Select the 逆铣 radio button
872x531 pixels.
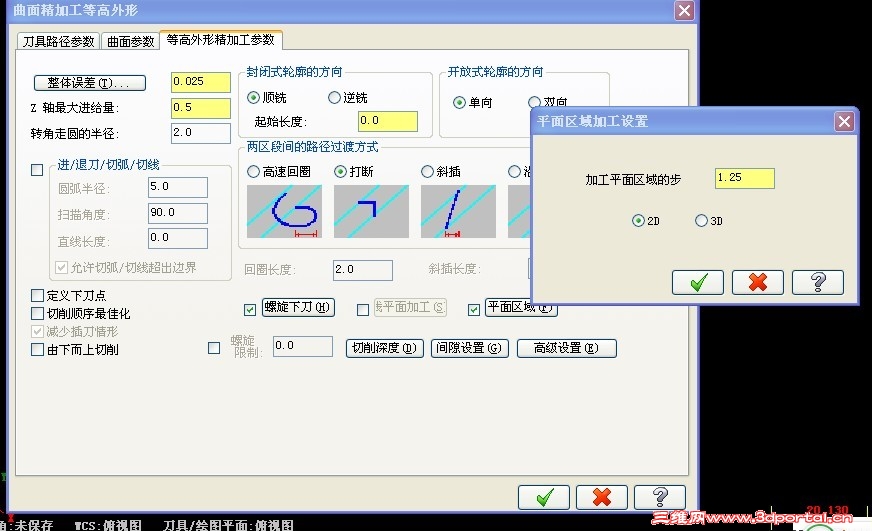coord(334,98)
